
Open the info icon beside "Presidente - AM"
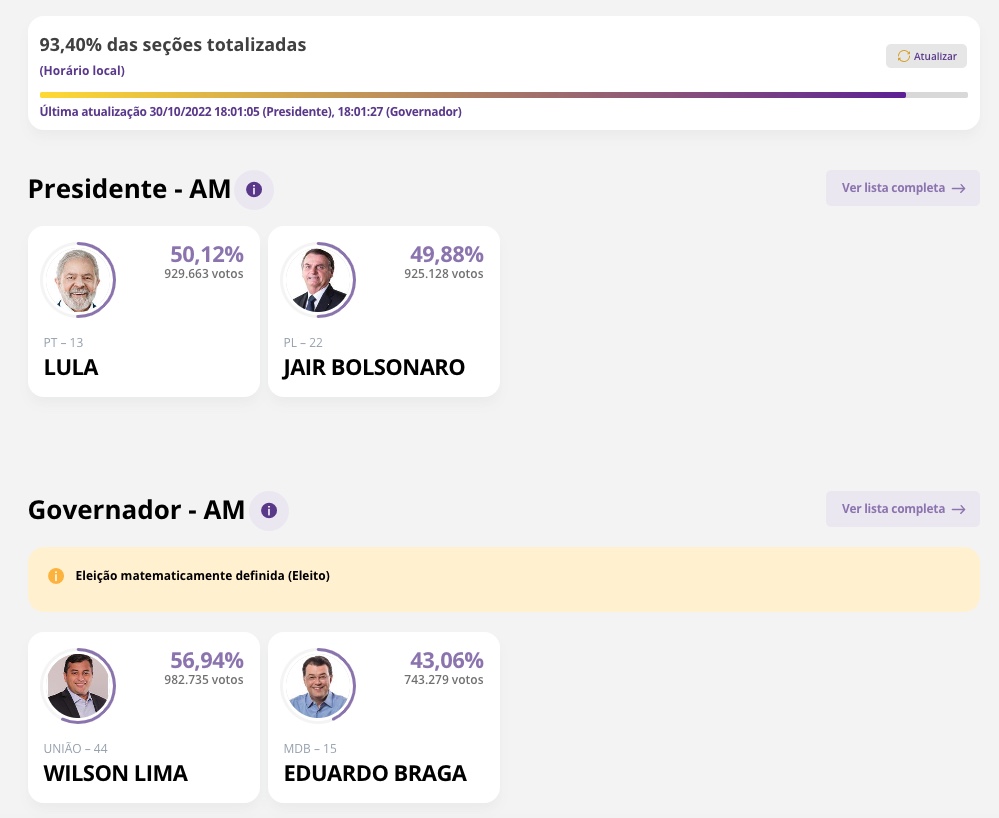pos(254,189)
